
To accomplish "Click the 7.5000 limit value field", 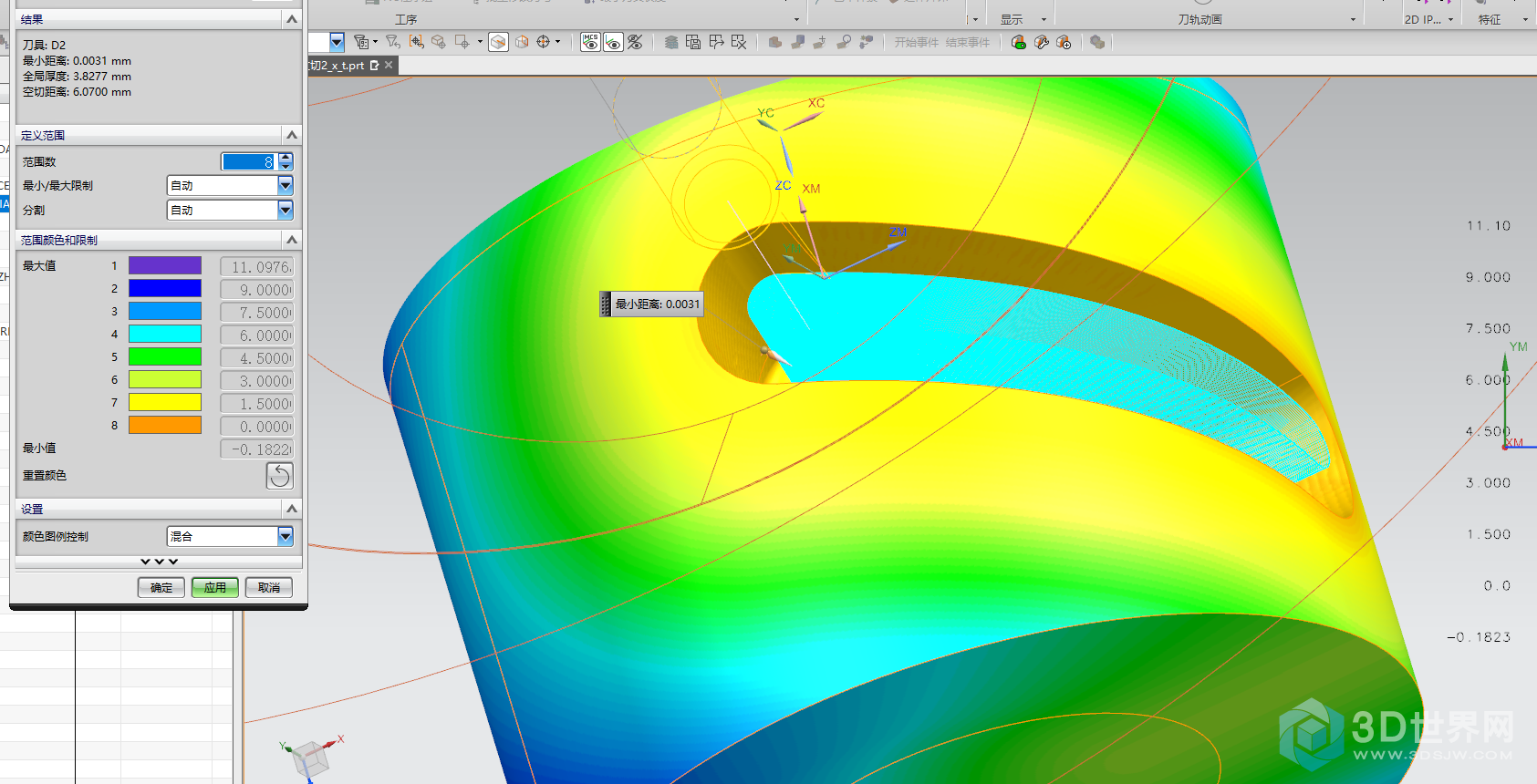I will tap(257, 313).
